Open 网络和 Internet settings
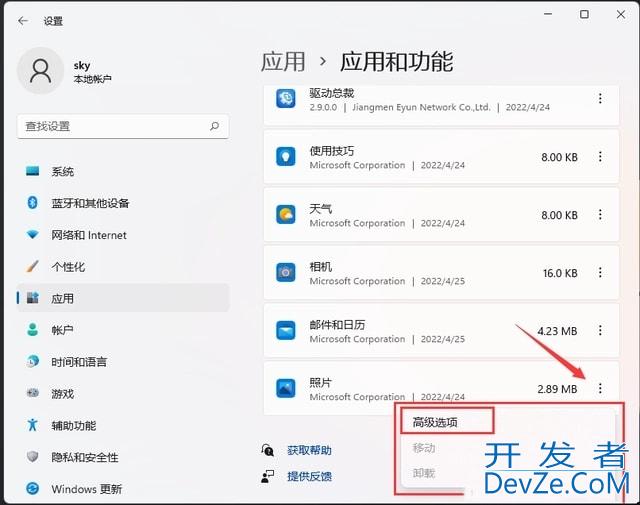This screenshot has height=505, width=640. coord(123,235)
